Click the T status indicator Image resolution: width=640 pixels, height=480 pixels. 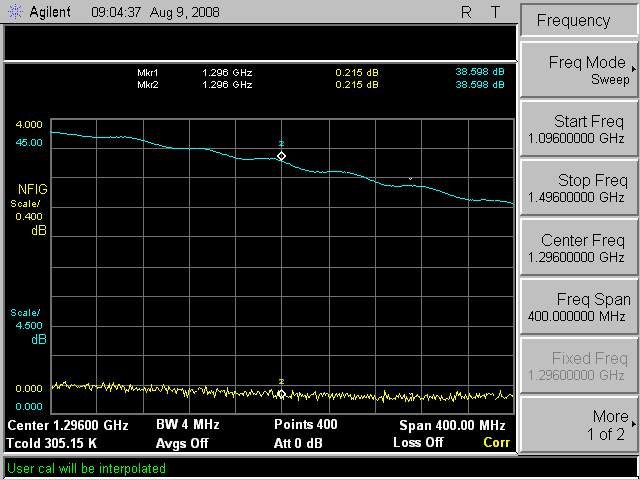click(495, 13)
